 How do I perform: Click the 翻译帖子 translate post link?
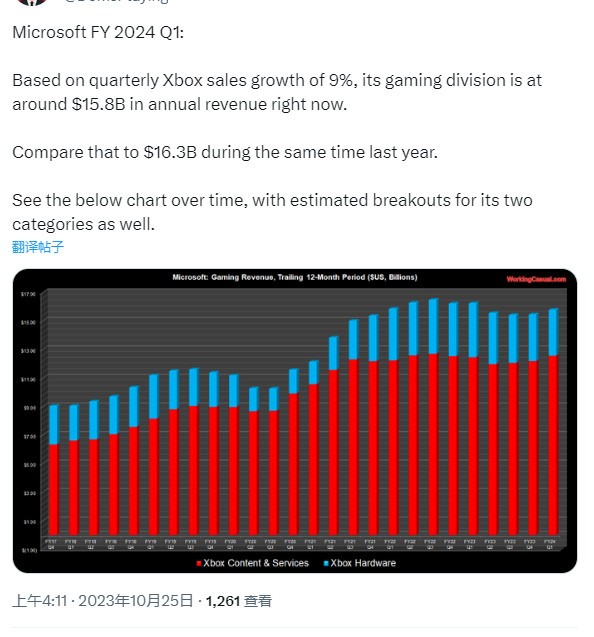pyautogui.click(x=38, y=247)
